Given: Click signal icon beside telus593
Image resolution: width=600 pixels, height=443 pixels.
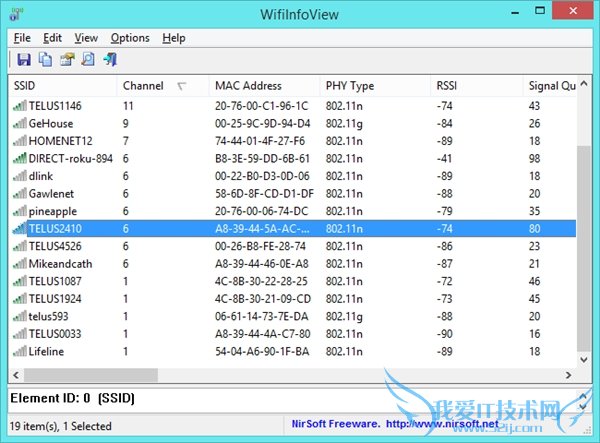Looking at the screenshot, I should coord(20,316).
